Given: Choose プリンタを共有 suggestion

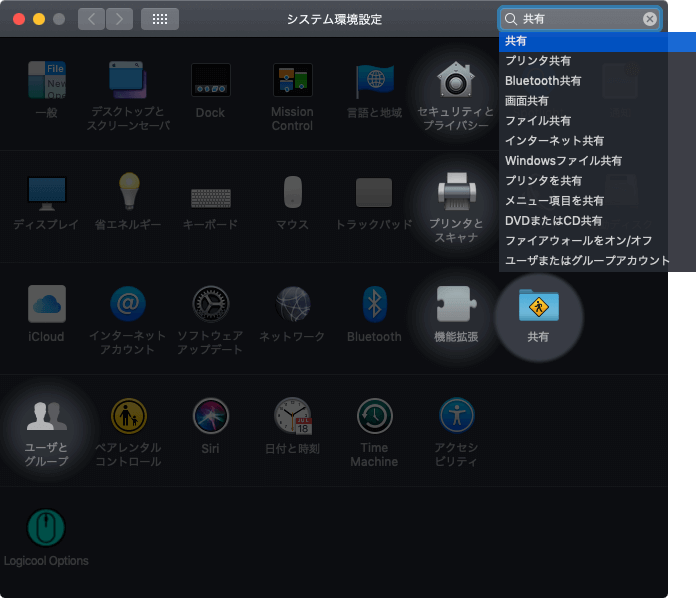Looking at the screenshot, I should (x=597, y=181).
